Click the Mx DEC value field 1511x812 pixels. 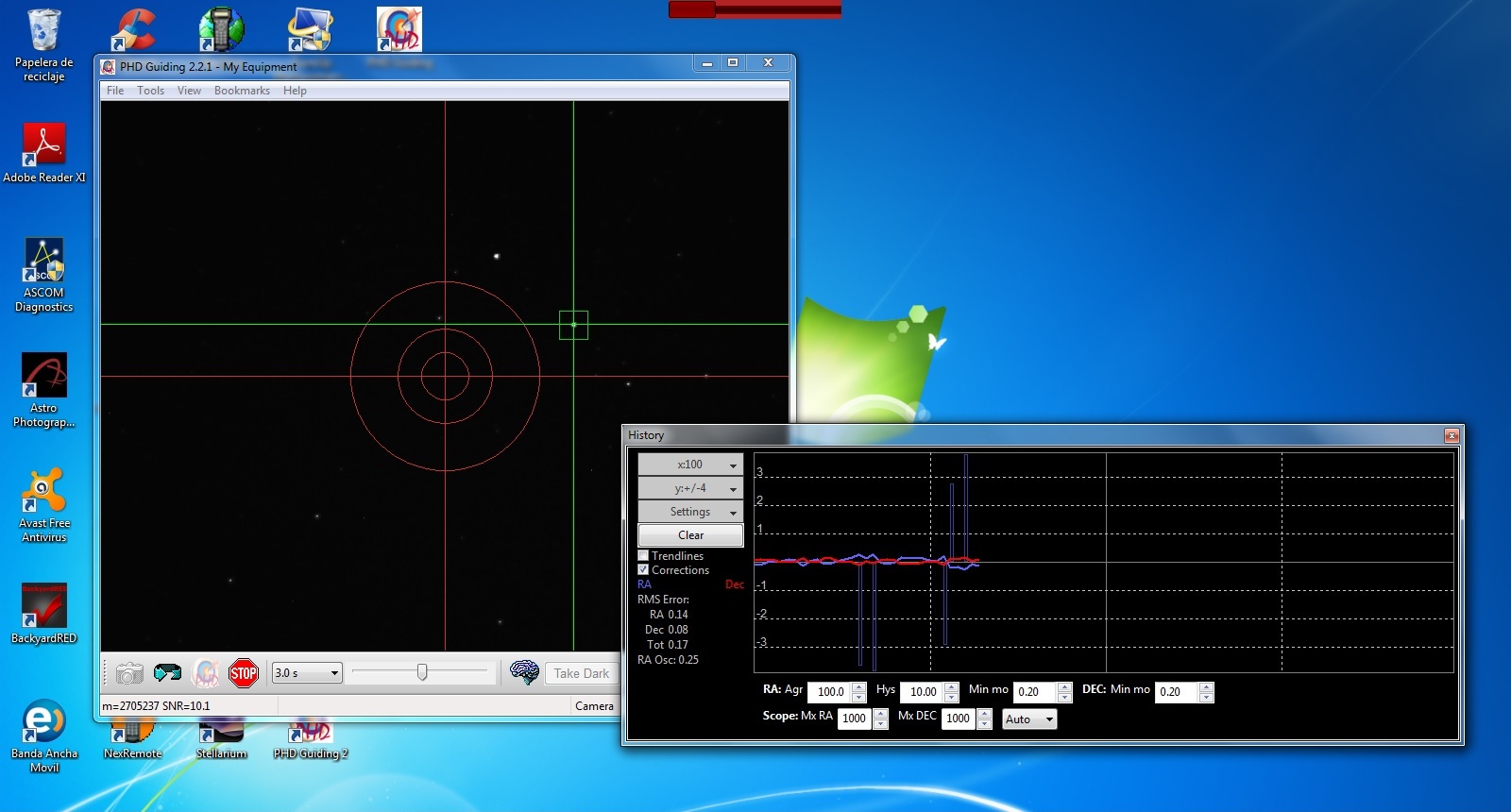[959, 719]
